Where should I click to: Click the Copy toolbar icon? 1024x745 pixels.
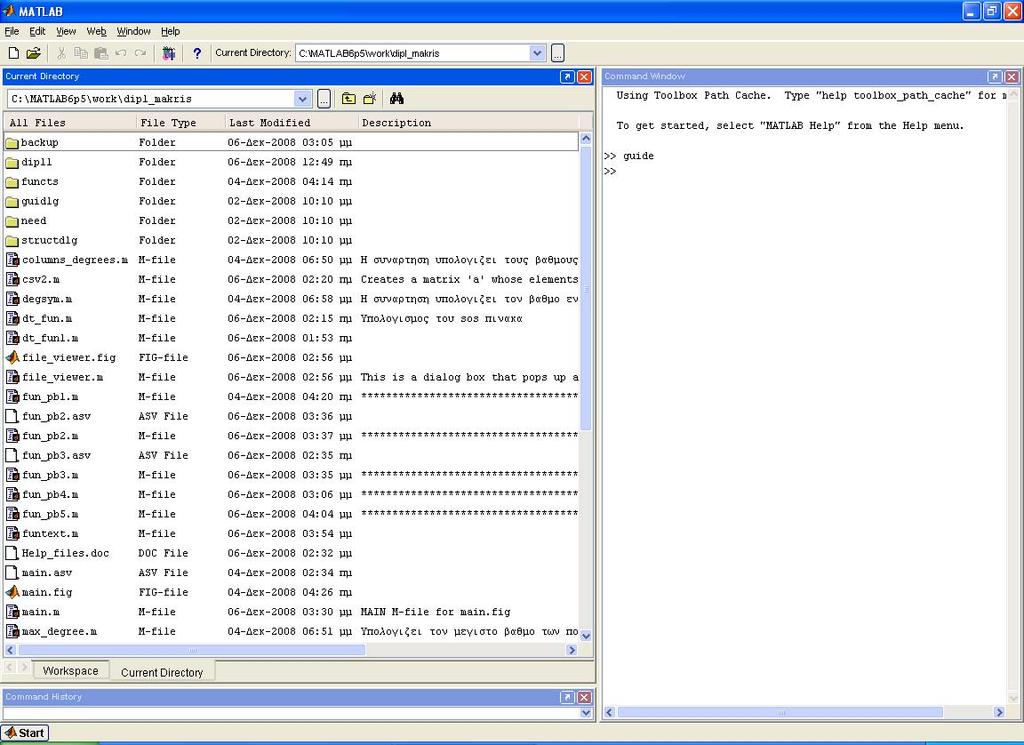[x=81, y=54]
